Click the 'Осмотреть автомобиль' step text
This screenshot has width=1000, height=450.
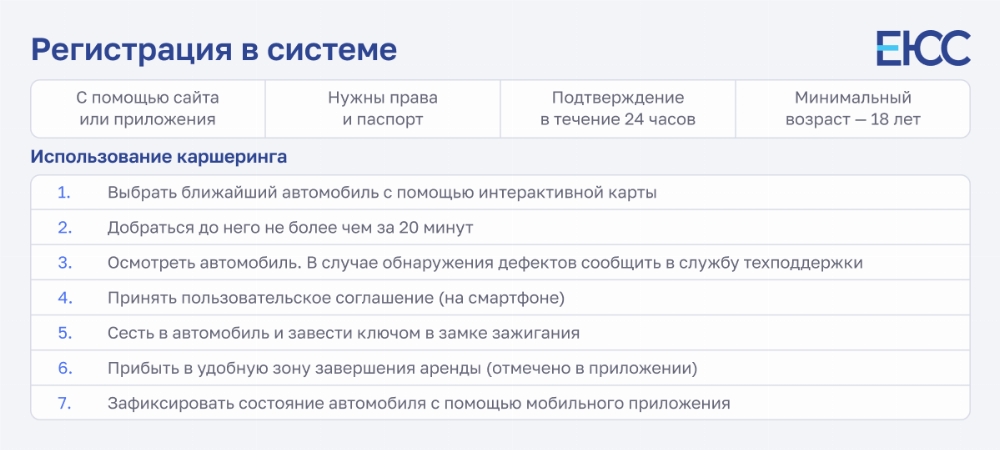pyautogui.click(x=485, y=263)
